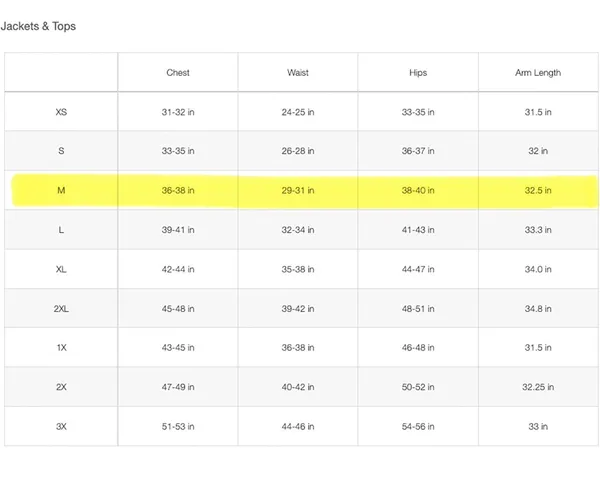
Task: Click the 2XL size row label
Action: click(61, 309)
